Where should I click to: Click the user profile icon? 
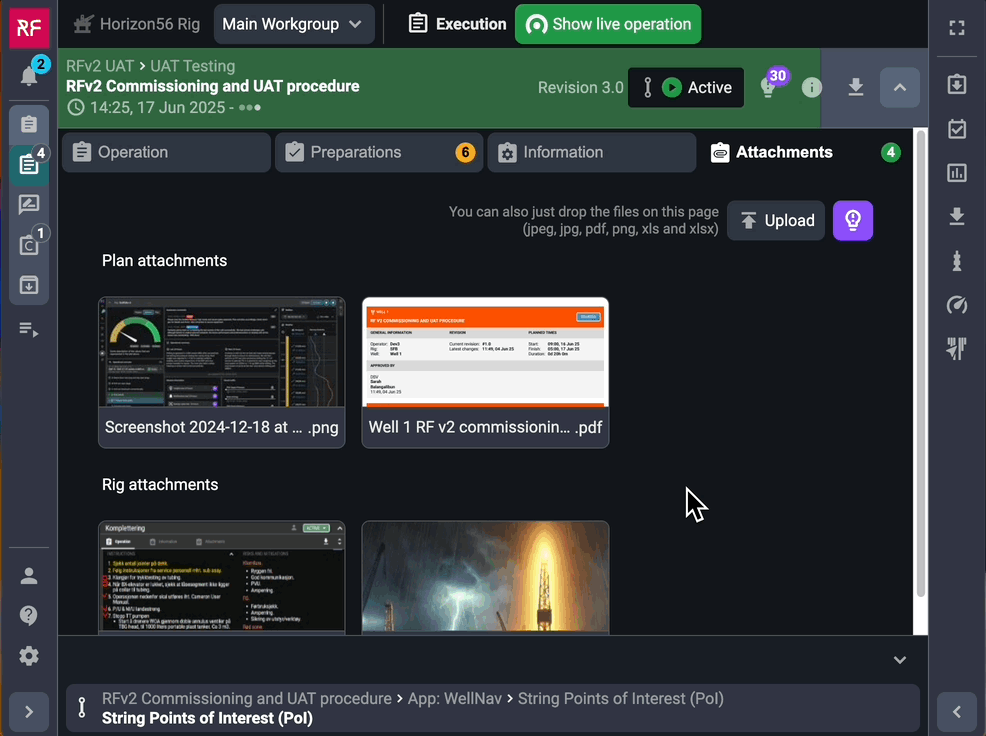click(29, 576)
